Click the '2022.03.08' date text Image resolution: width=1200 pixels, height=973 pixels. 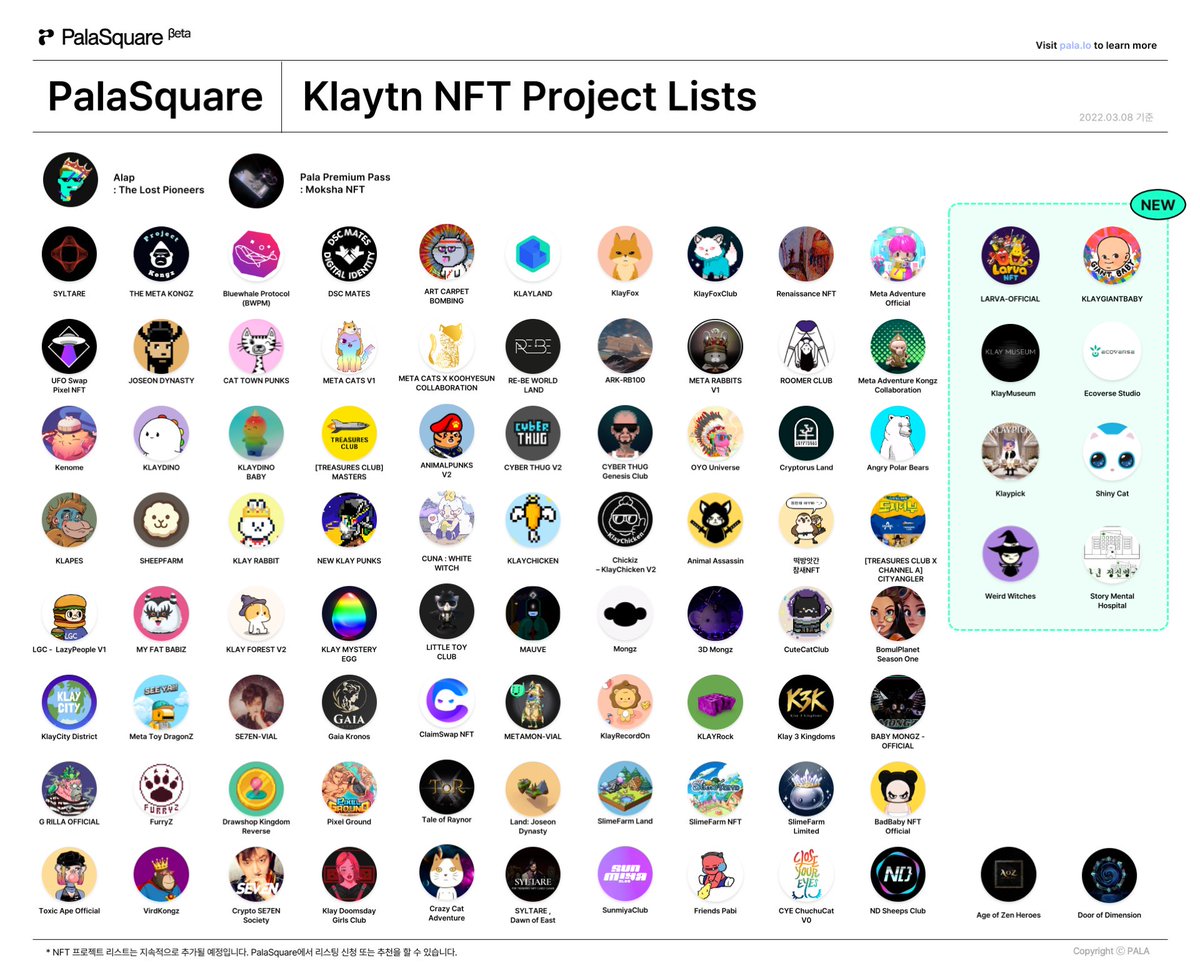click(1104, 118)
